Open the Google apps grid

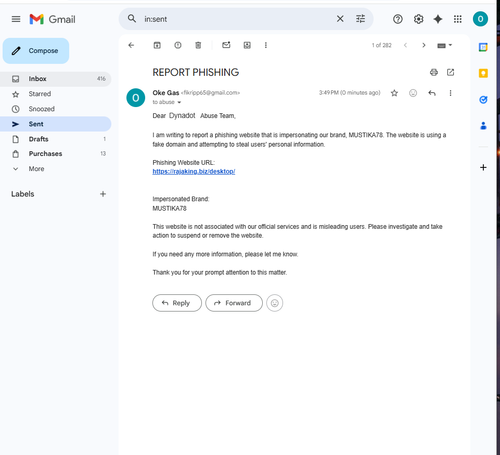pyautogui.click(x=458, y=19)
